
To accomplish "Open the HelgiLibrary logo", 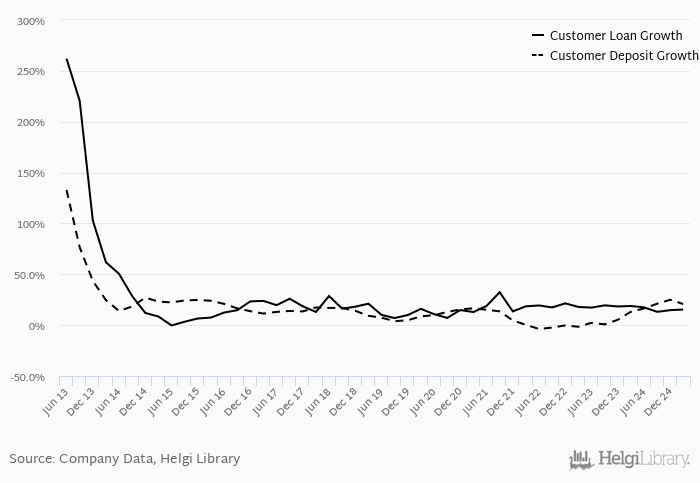I will point(629,460).
